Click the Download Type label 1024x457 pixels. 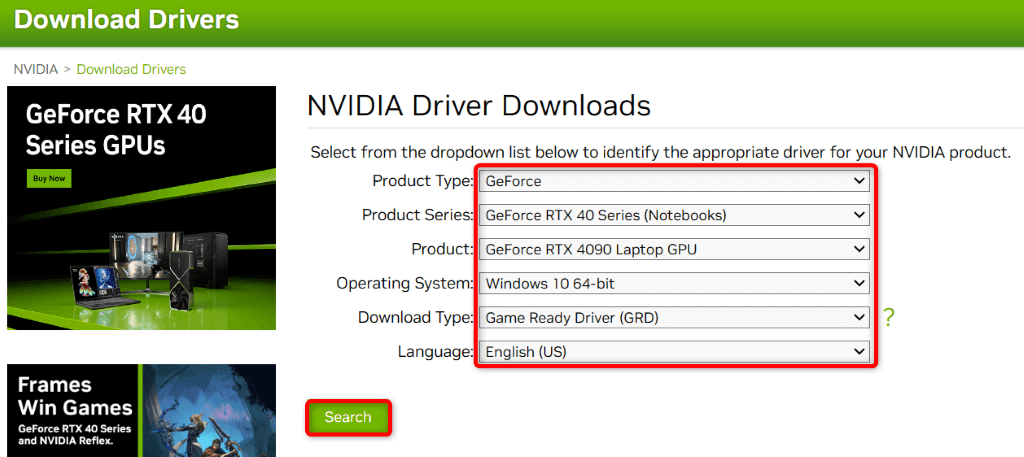[x=415, y=318]
